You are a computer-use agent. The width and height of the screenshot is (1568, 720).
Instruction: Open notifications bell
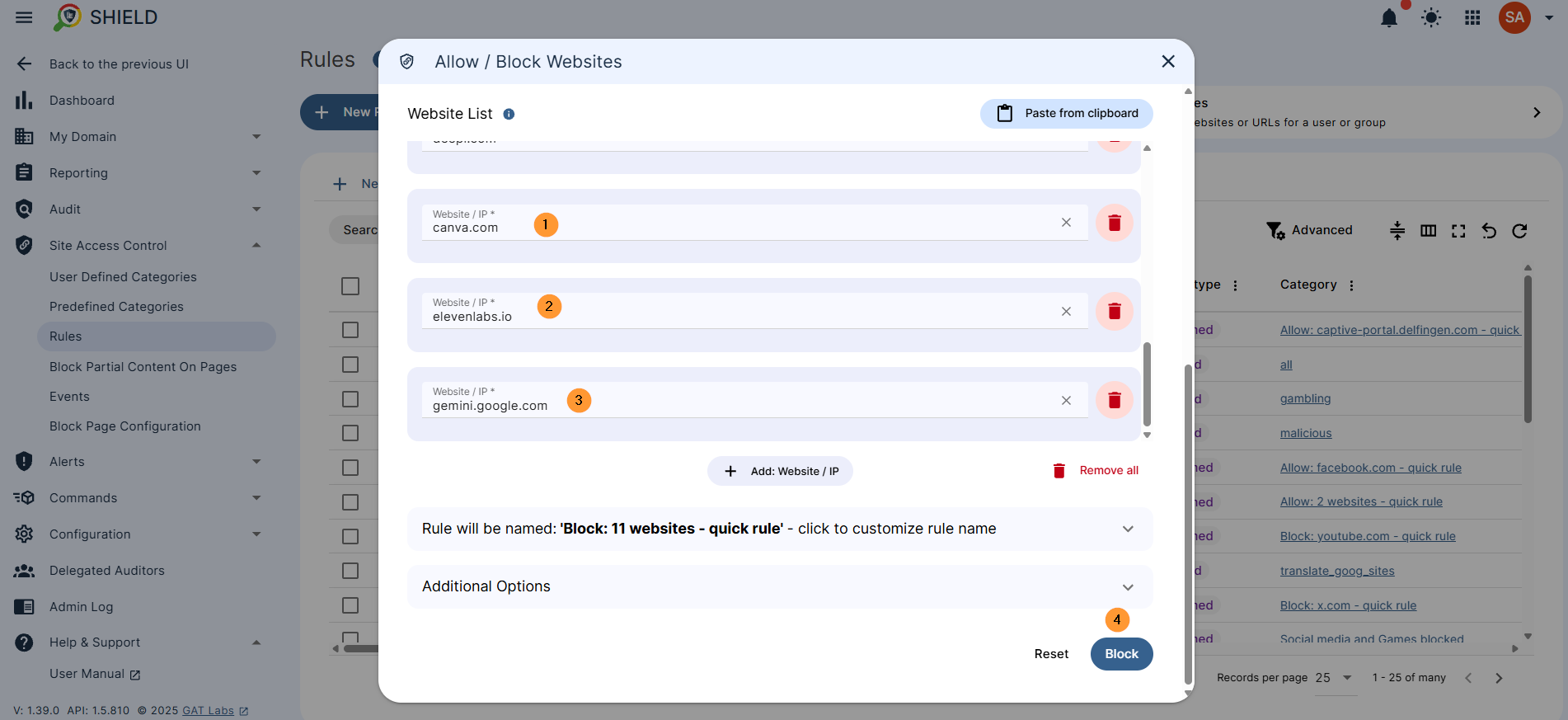pyautogui.click(x=1389, y=17)
